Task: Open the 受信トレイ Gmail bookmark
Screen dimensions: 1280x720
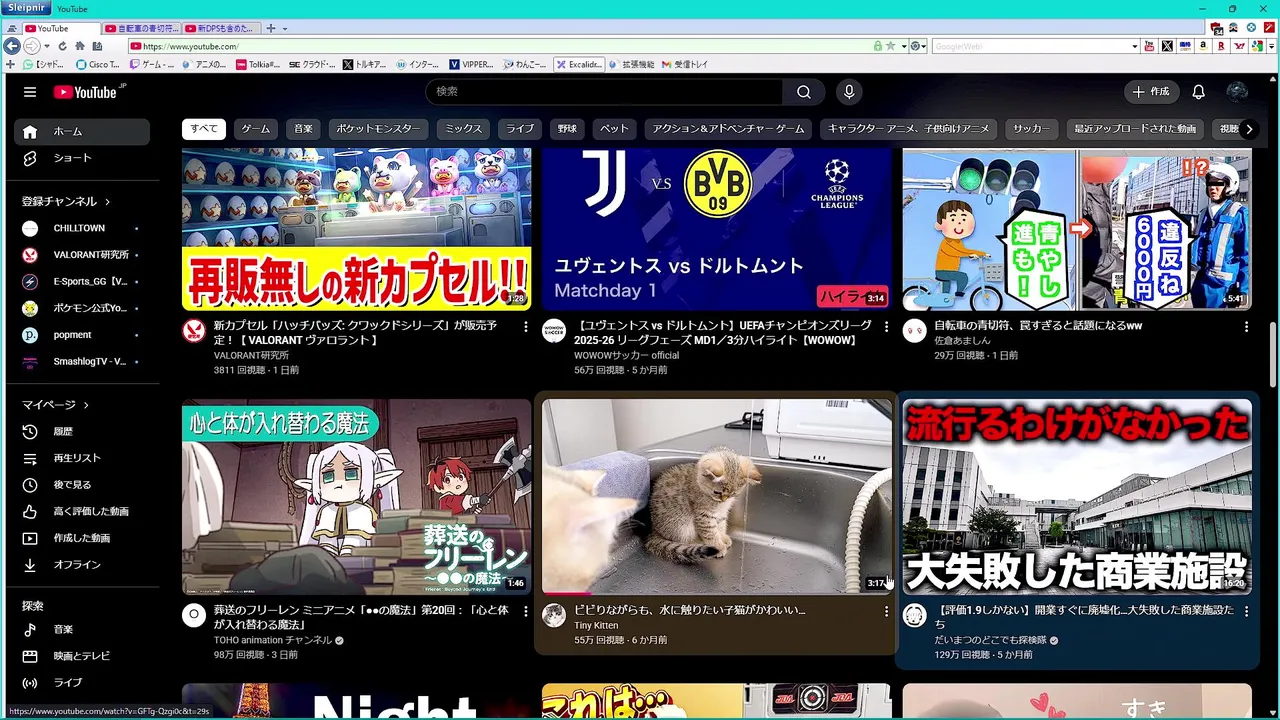Action: 685,64
